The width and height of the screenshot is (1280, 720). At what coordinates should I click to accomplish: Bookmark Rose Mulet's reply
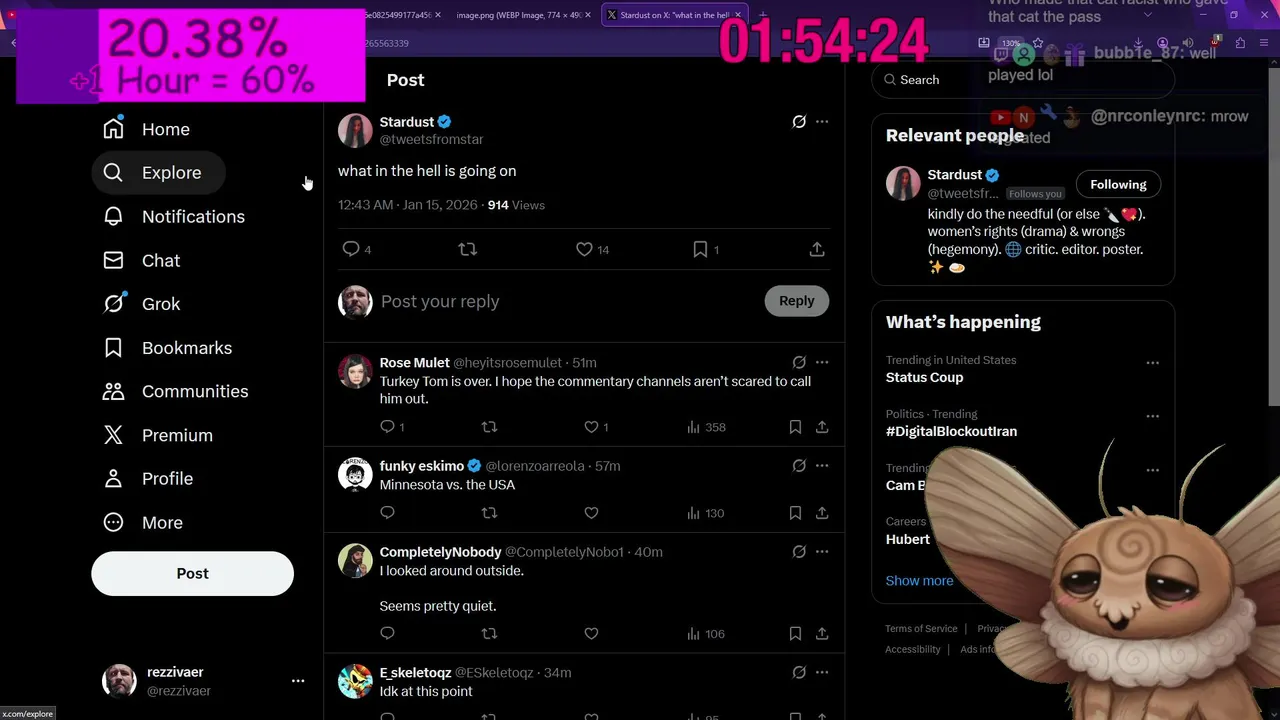[795, 427]
